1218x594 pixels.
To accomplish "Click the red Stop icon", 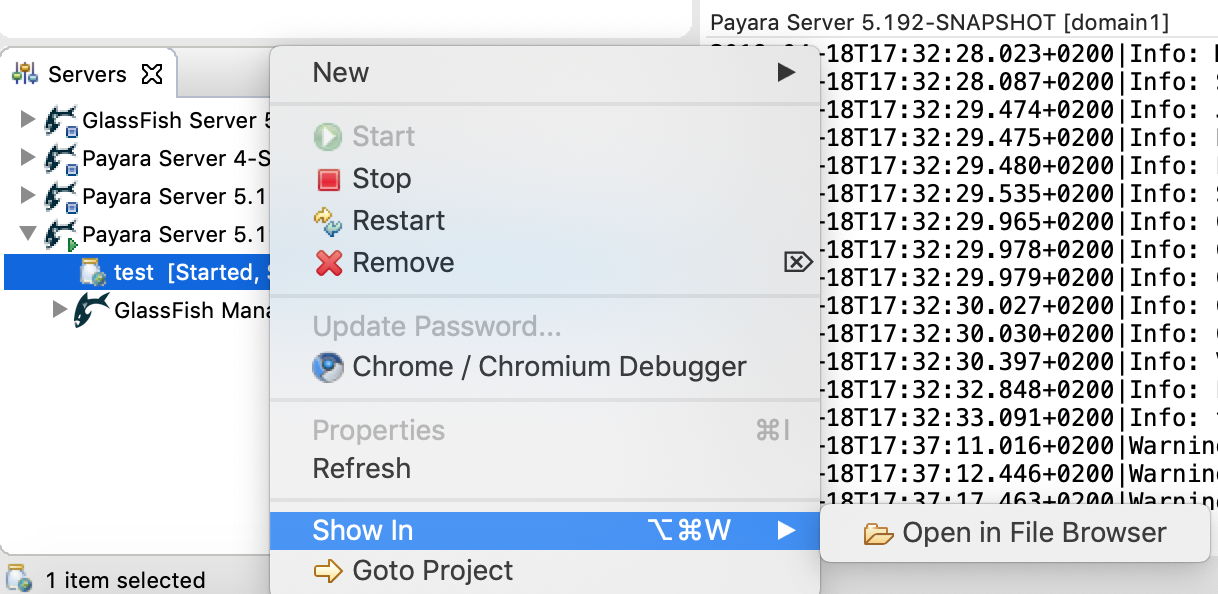I will point(328,180).
